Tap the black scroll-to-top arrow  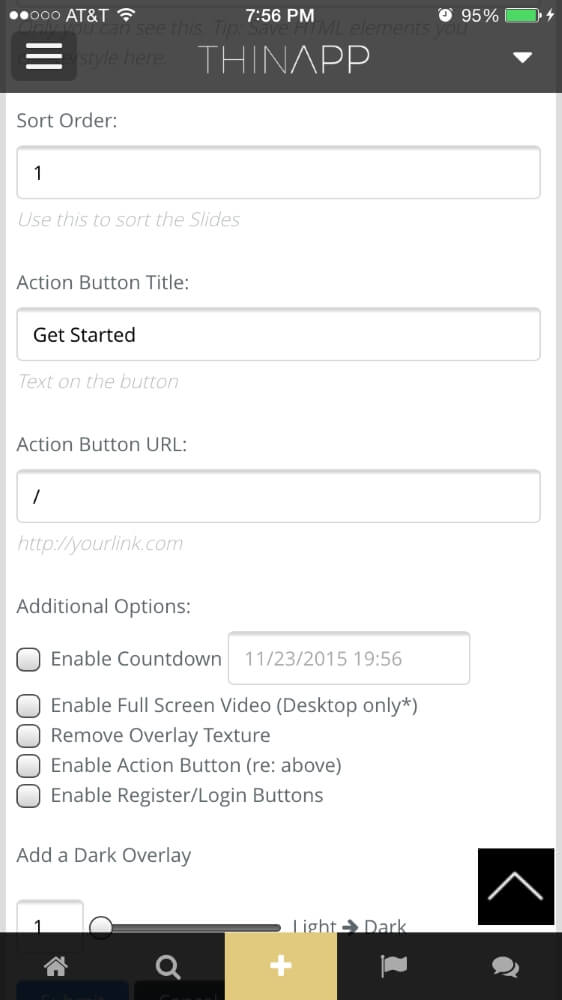(515, 886)
